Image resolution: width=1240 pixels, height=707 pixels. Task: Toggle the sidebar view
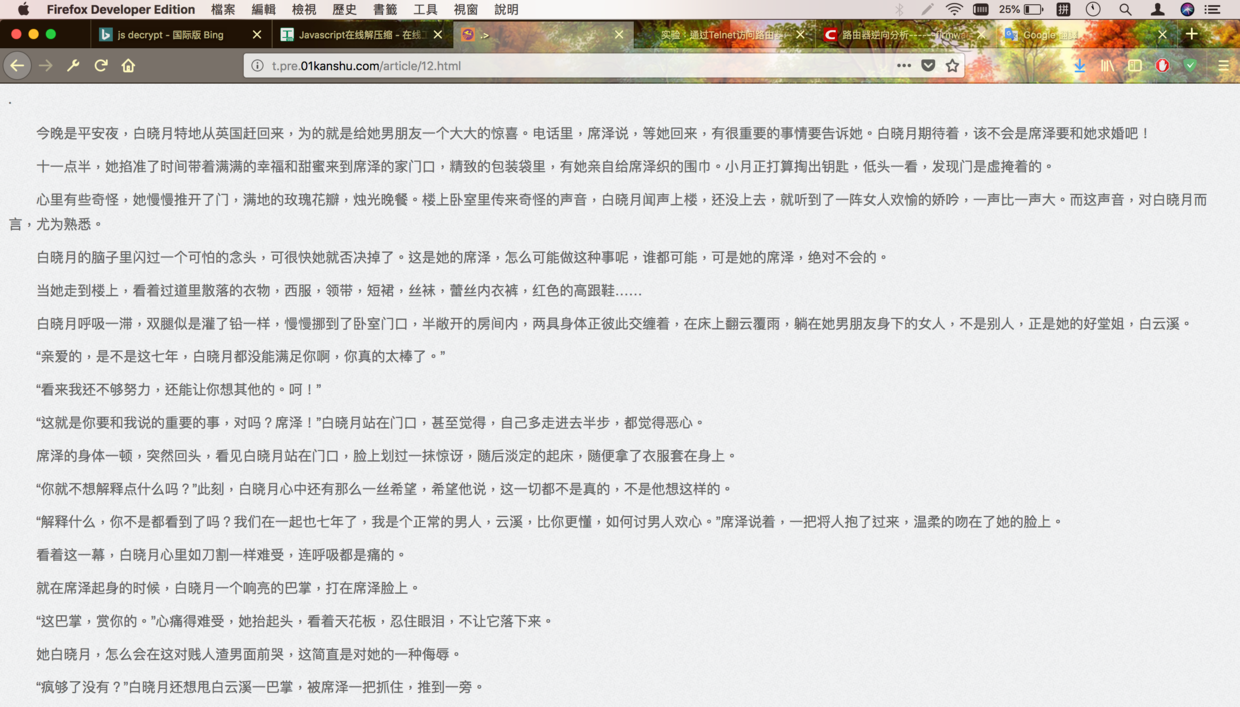click(1134, 66)
